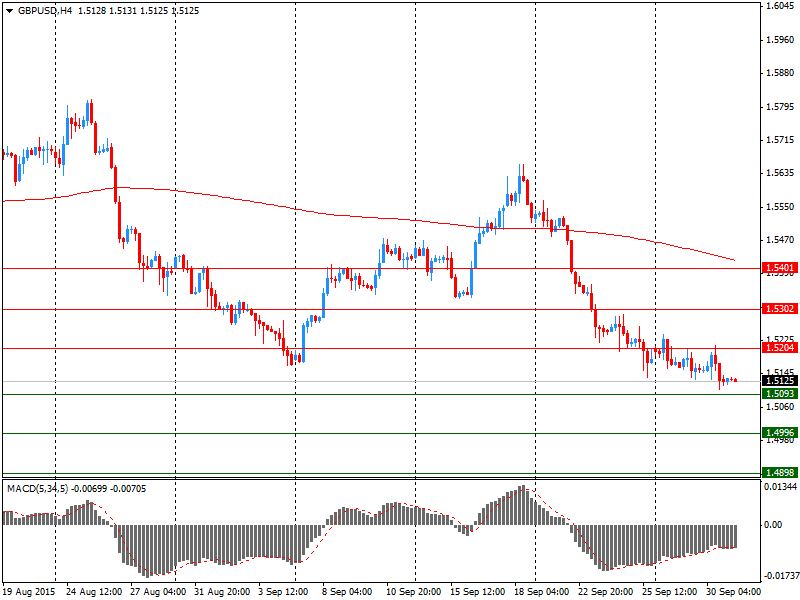This screenshot has height=600, width=800.
Task: Click the 1.5093 green support level label
Action: click(779, 394)
